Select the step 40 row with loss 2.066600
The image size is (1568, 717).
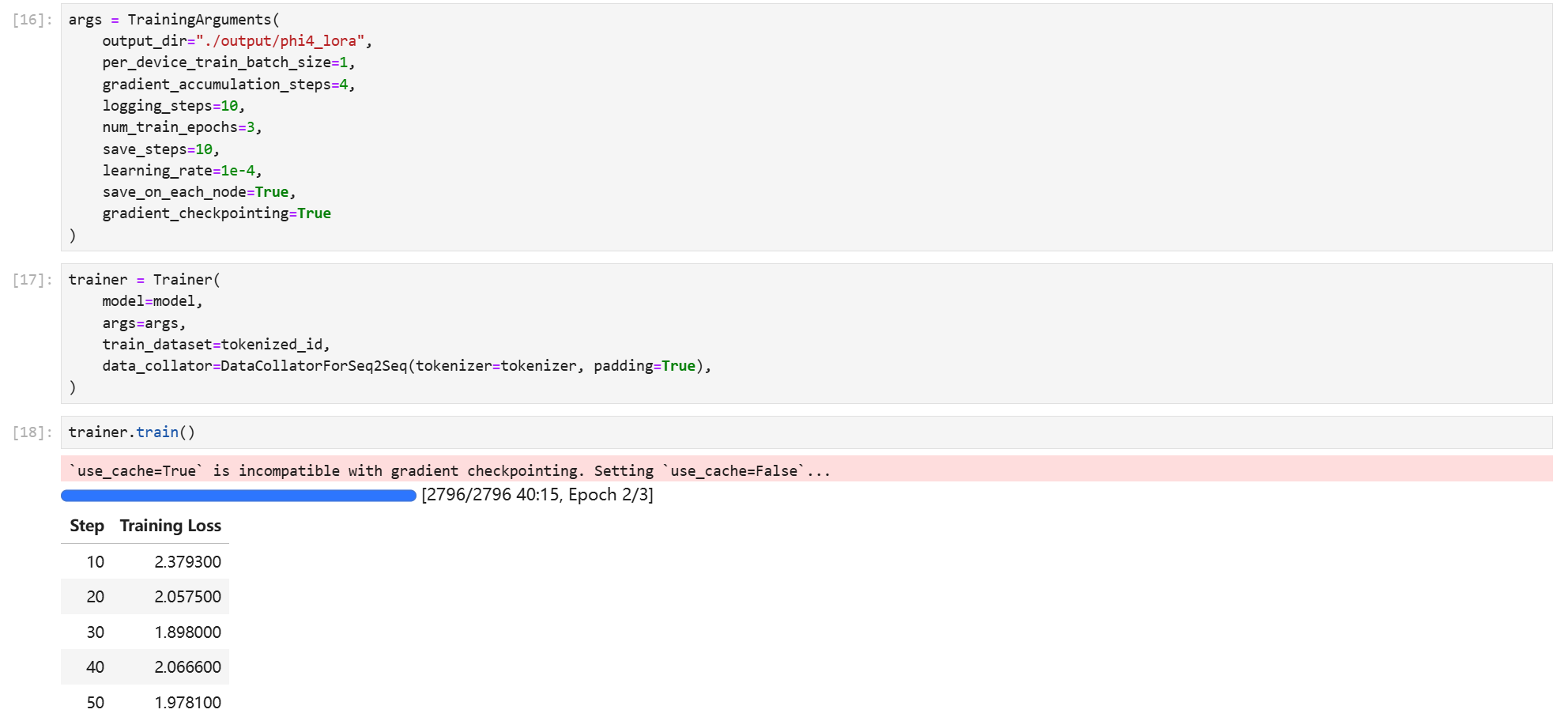point(145,667)
